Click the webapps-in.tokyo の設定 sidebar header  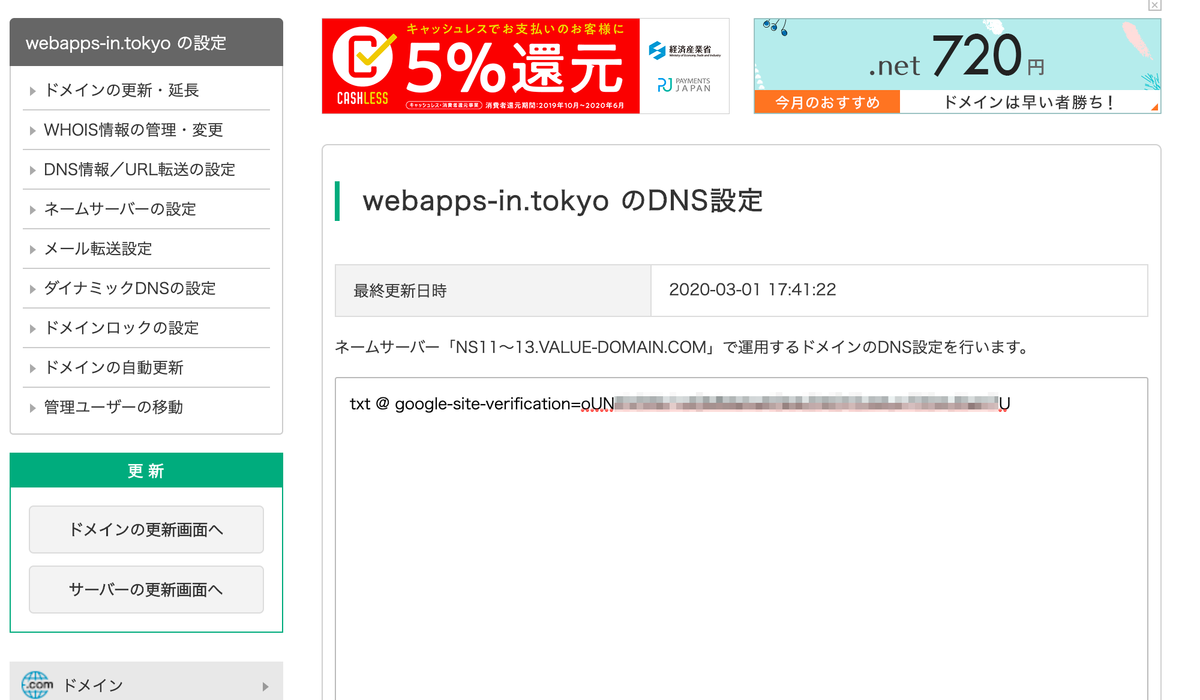146,43
